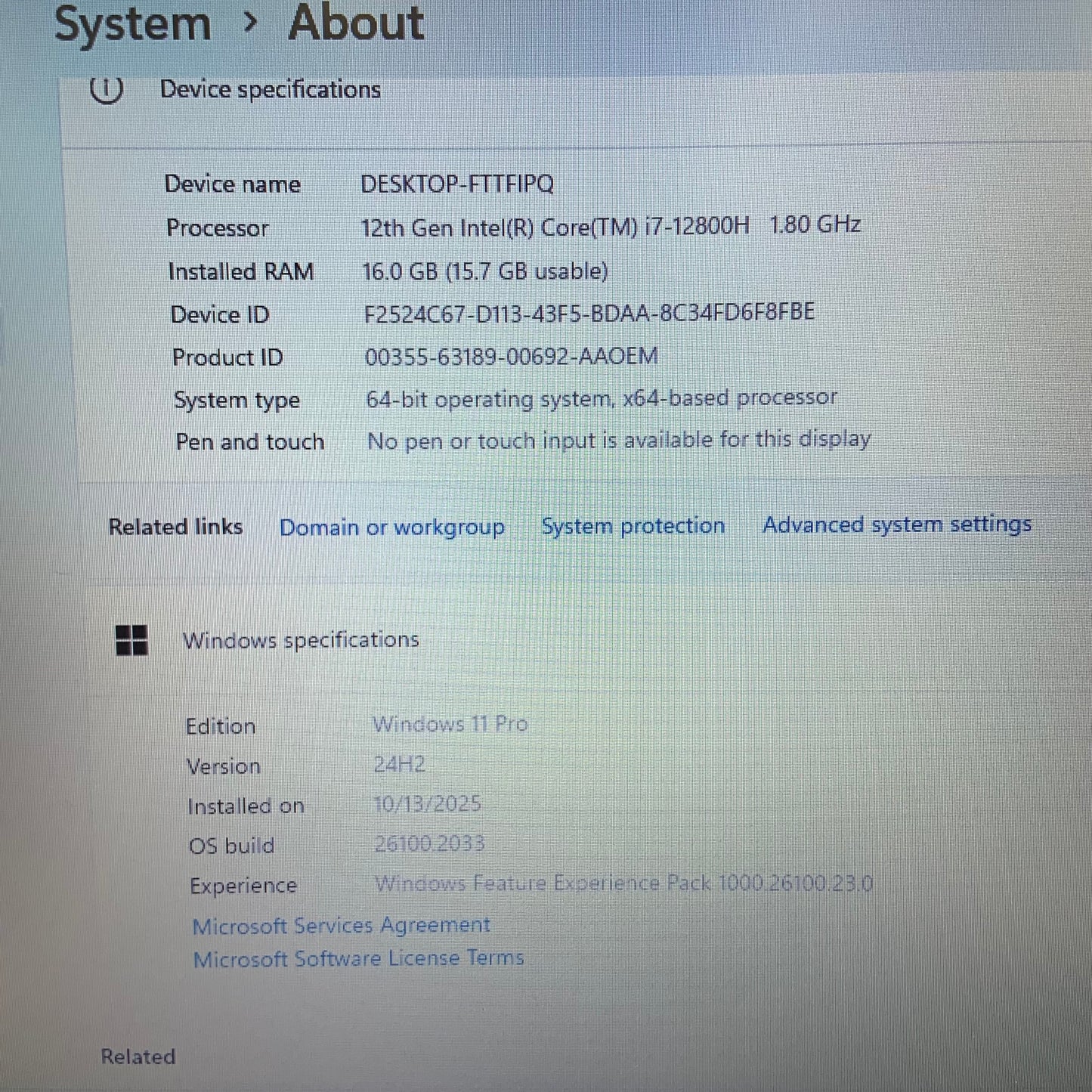
Task: Select the device name DESKTOP-FTTFIPQ
Action: click(x=456, y=182)
